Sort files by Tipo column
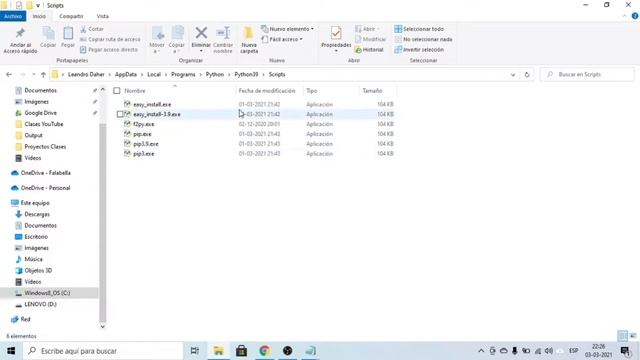 coord(312,91)
